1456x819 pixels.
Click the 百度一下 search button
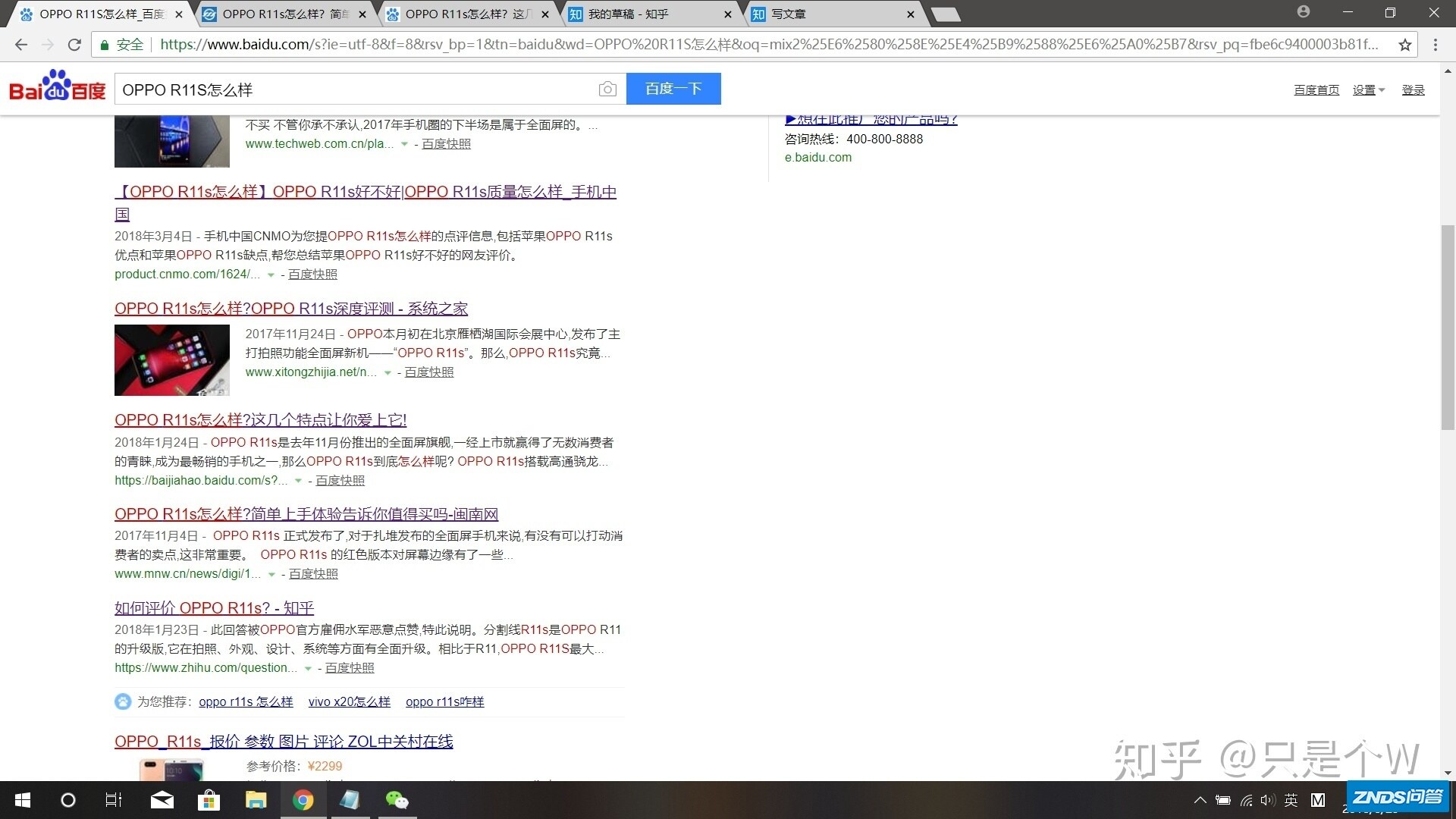point(673,89)
